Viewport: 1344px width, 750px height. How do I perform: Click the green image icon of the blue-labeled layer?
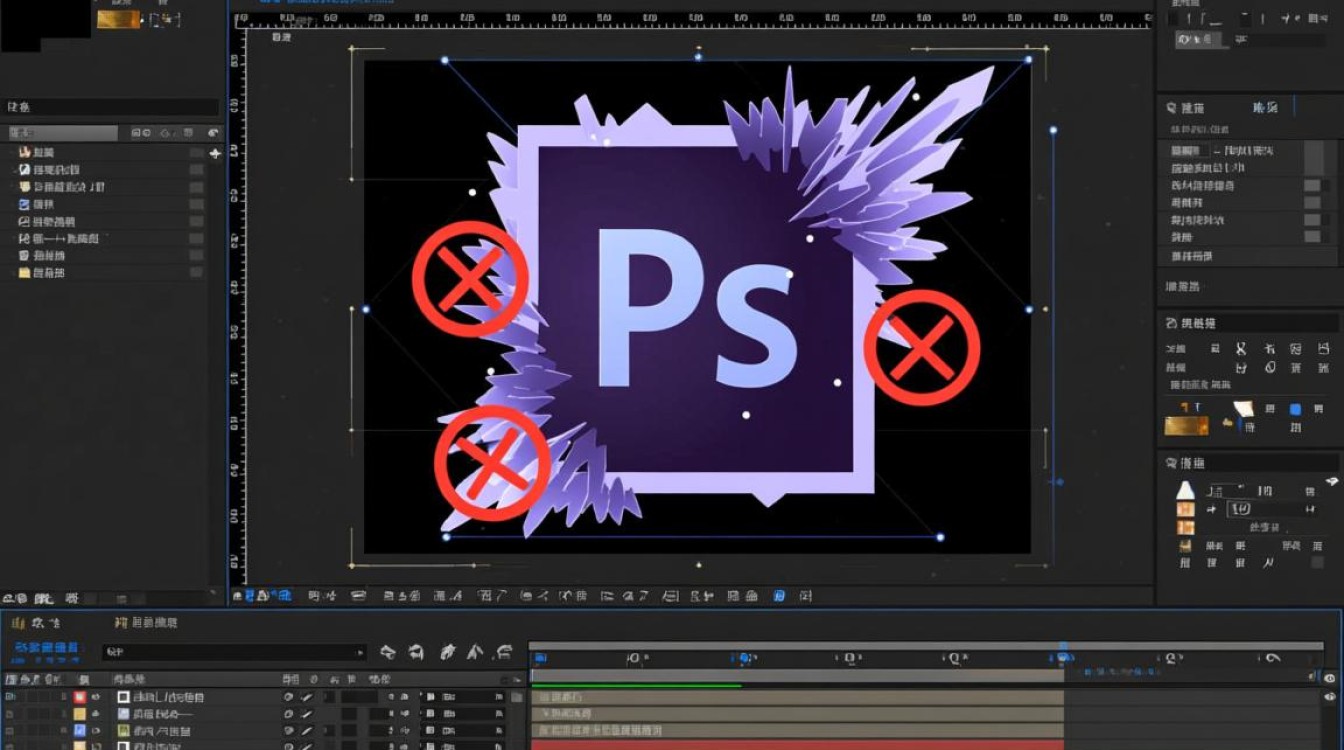124,731
